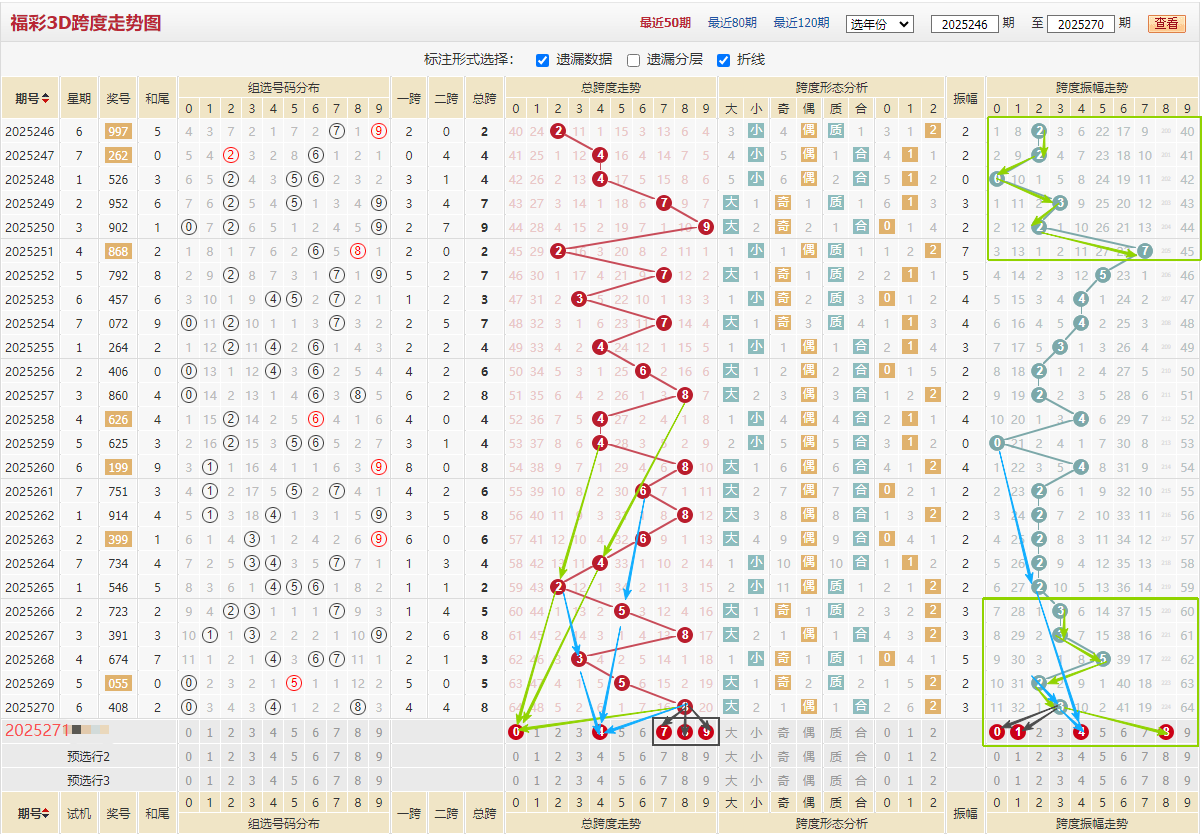The width and height of the screenshot is (1204, 834).
Task: Select 合 in the 预选行3 row
Action: [x=861, y=780]
